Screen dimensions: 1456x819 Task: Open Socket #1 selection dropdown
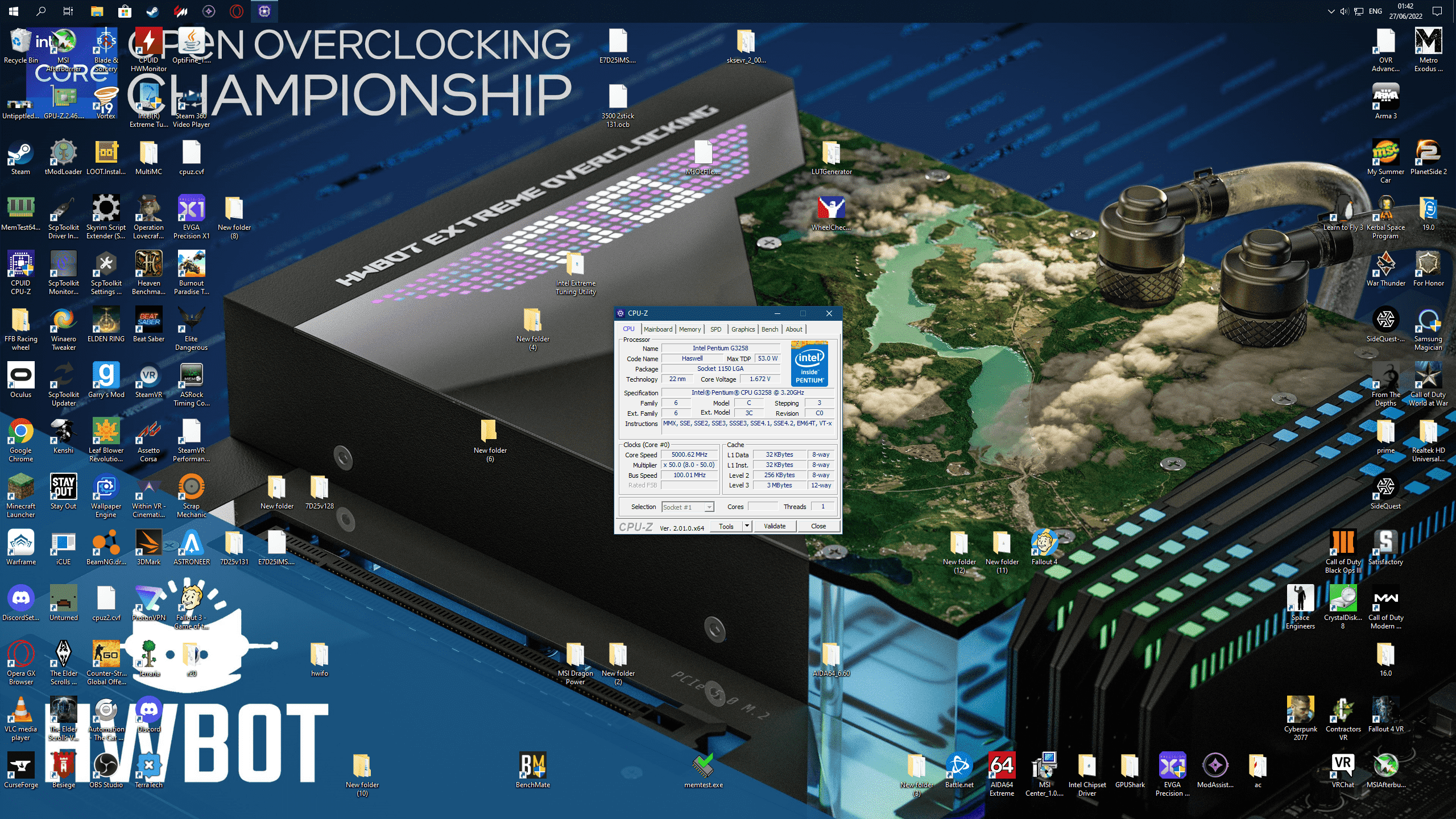(x=688, y=507)
